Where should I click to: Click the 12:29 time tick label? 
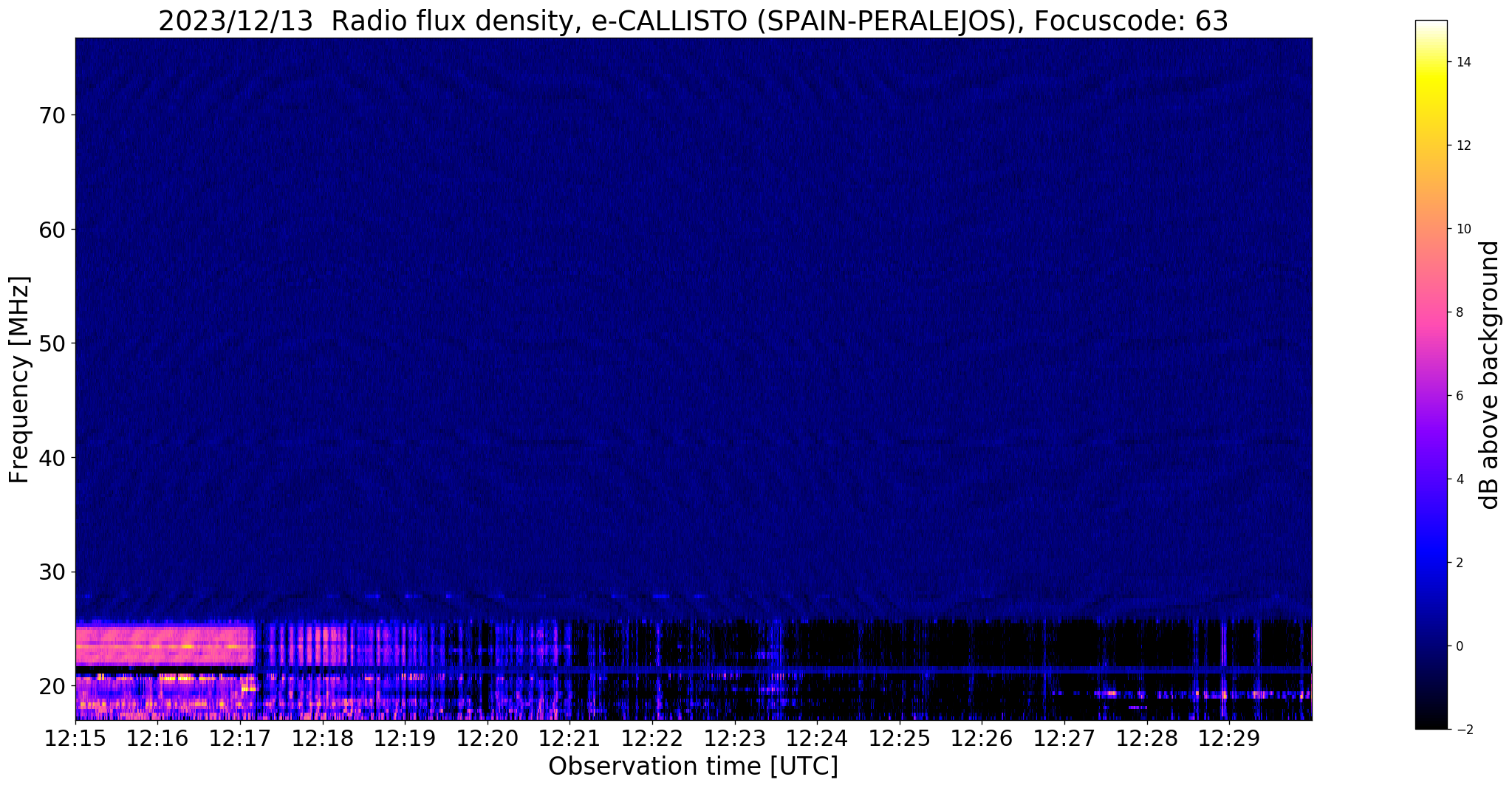tap(1228, 738)
